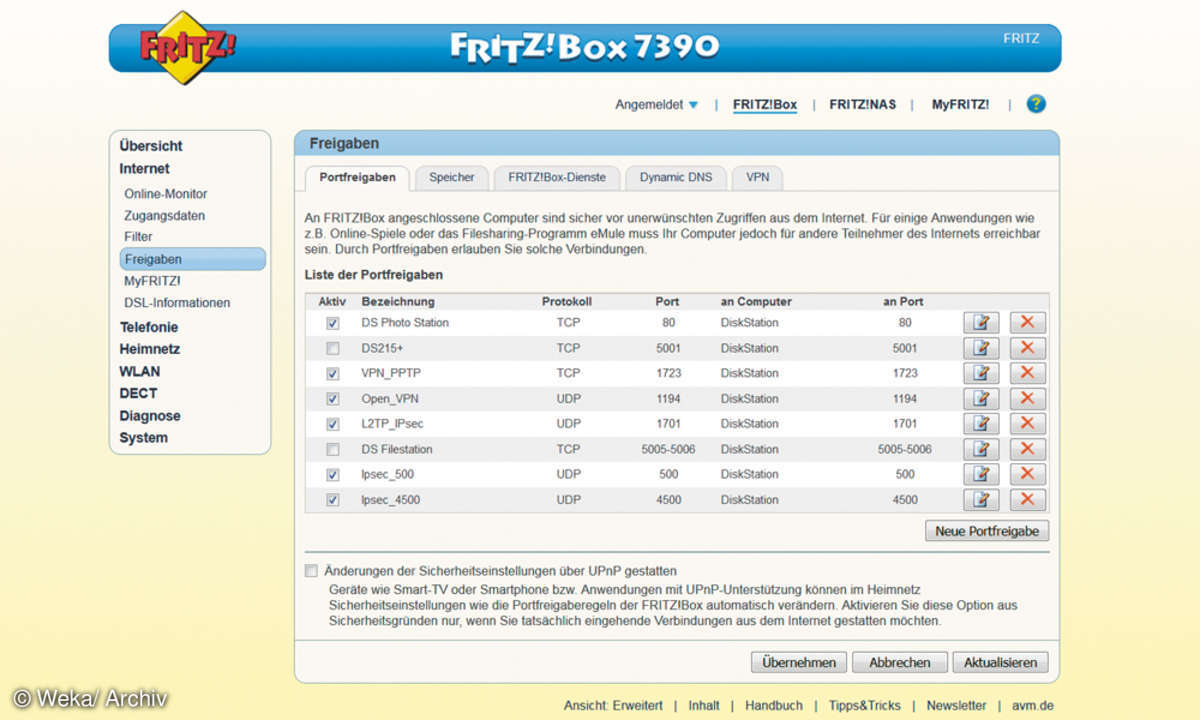This screenshot has height=720, width=1200.
Task: Uncheck the Open_VPN active checkbox
Action: tap(332, 399)
